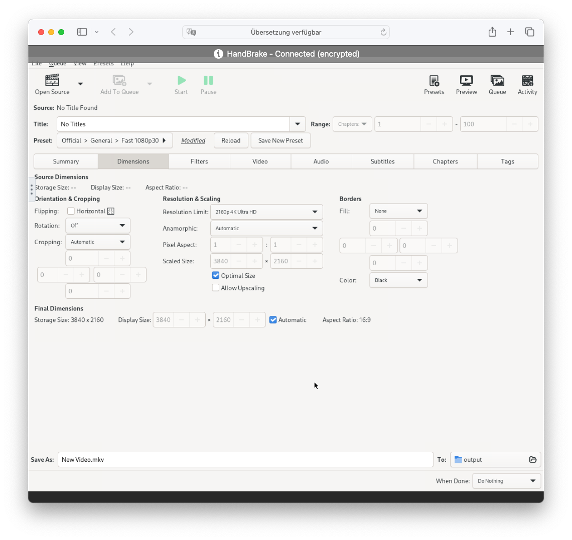
Task: Click the Open Source toolbar icon
Action: [52, 80]
